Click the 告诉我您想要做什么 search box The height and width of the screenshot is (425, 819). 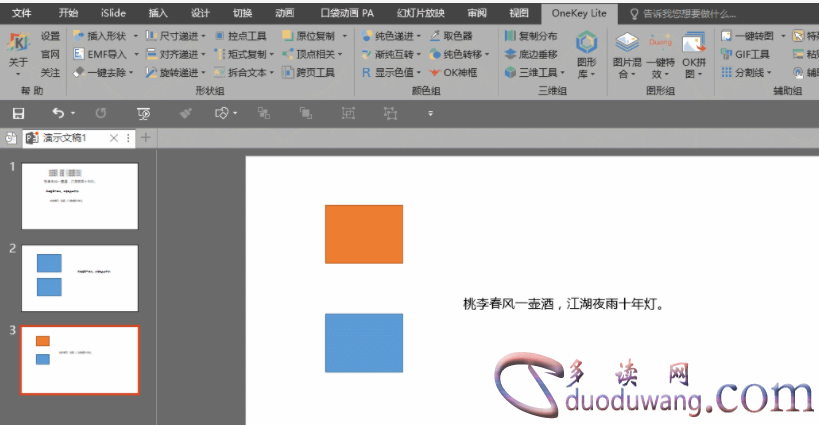tap(688, 14)
